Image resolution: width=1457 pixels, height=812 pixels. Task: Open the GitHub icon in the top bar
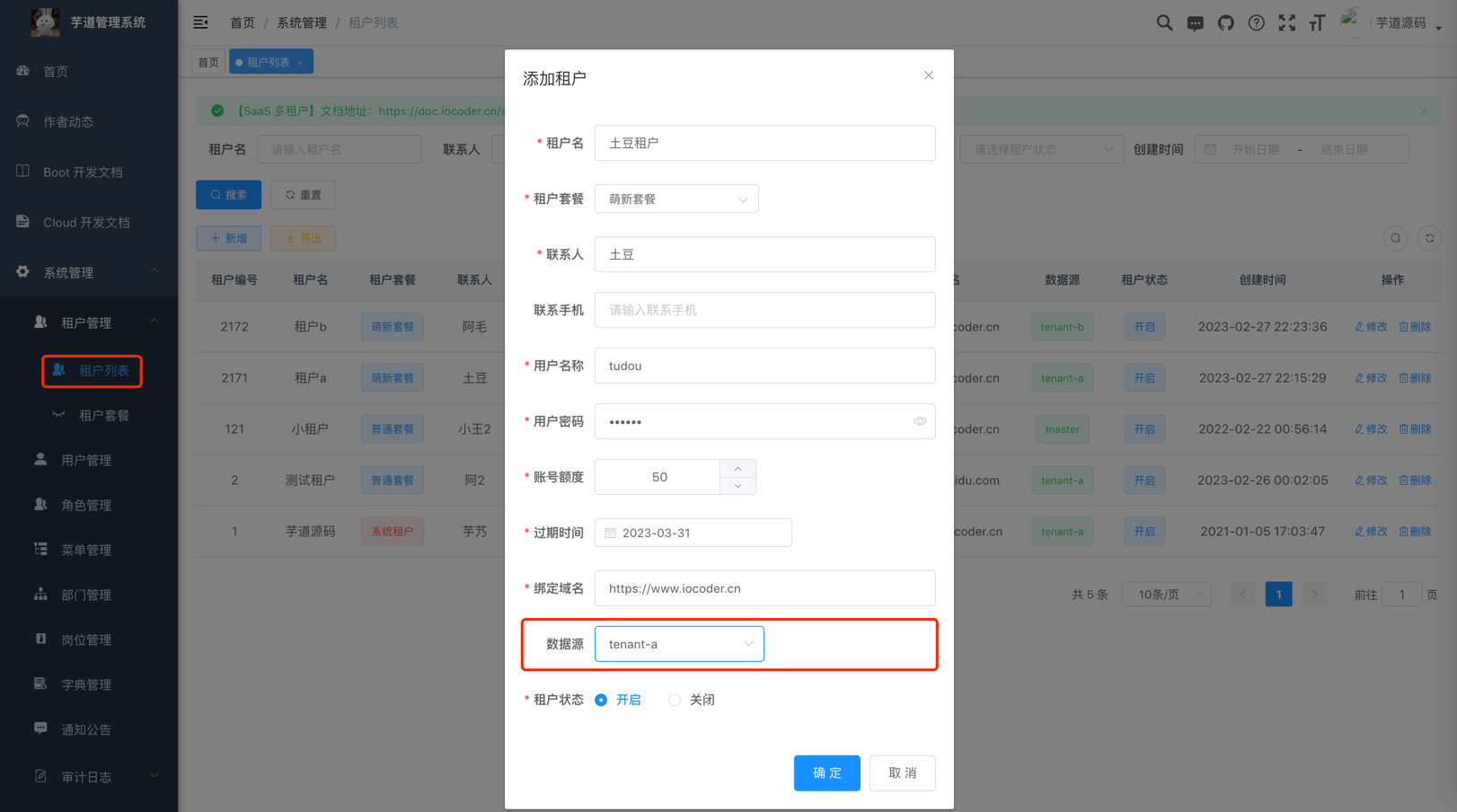tap(1225, 22)
